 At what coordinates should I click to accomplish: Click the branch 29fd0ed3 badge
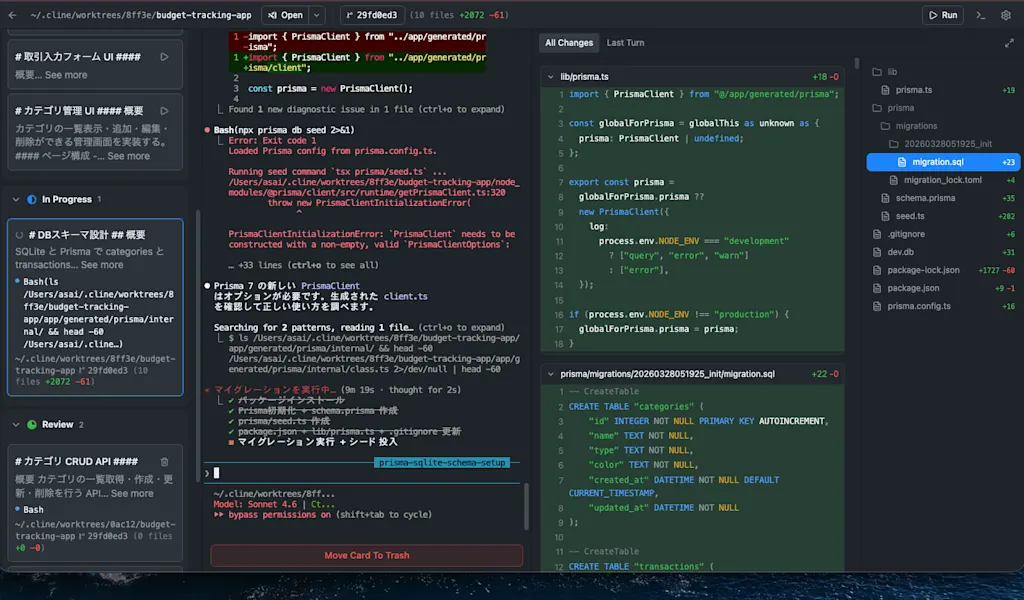372,15
